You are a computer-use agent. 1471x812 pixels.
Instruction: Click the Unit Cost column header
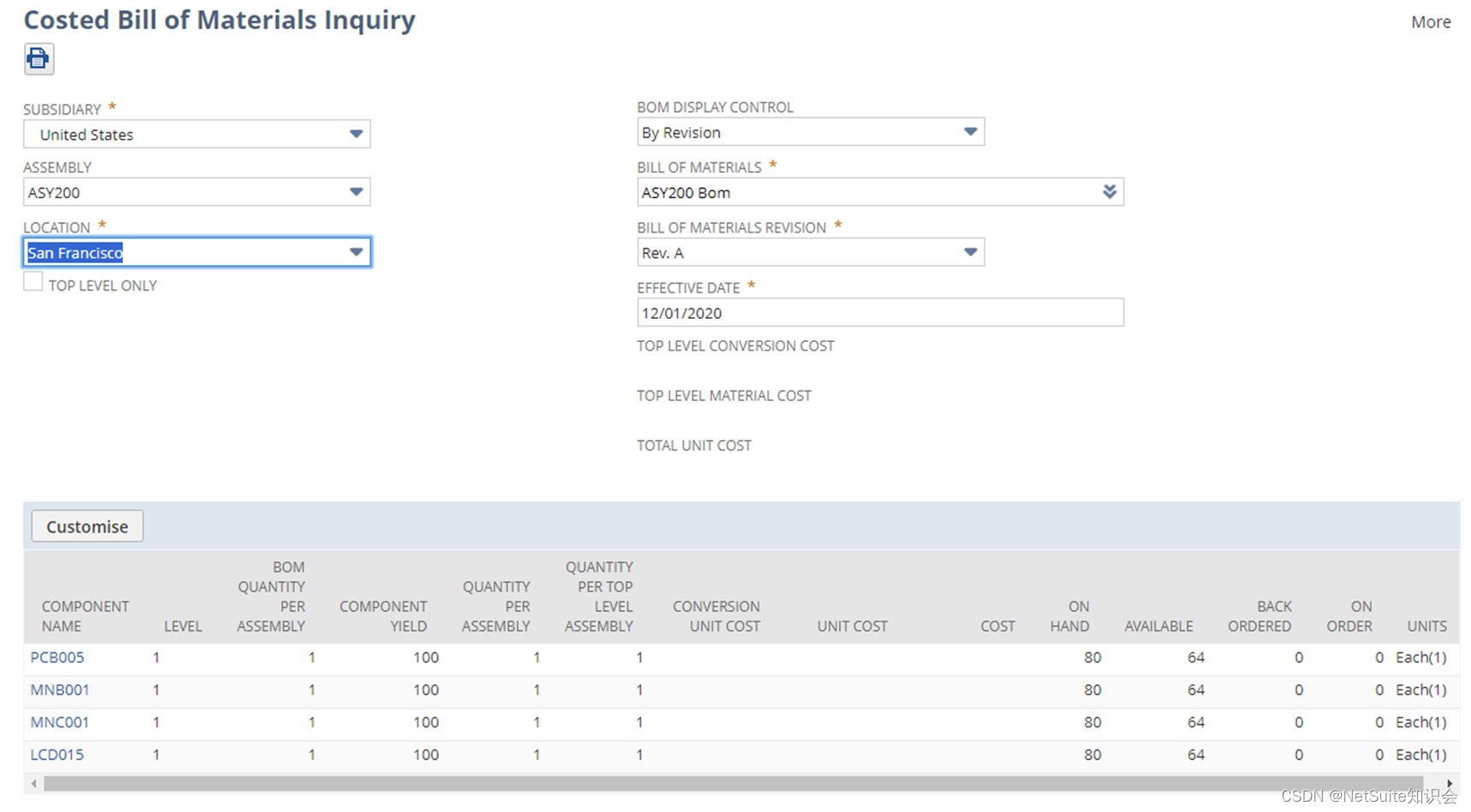point(852,627)
